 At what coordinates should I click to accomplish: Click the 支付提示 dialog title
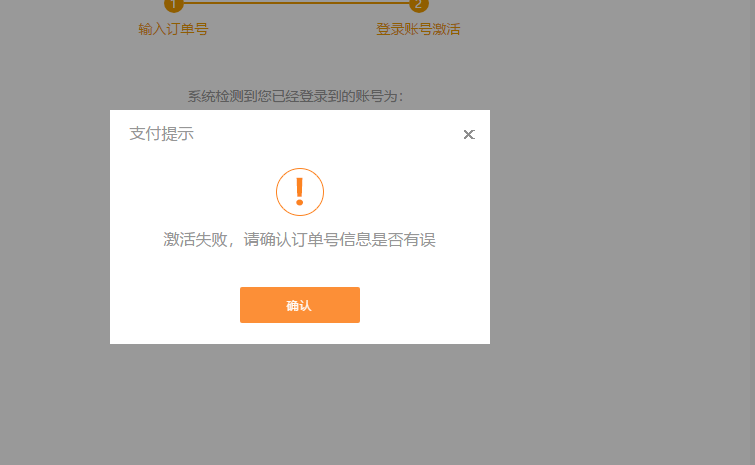[161, 134]
